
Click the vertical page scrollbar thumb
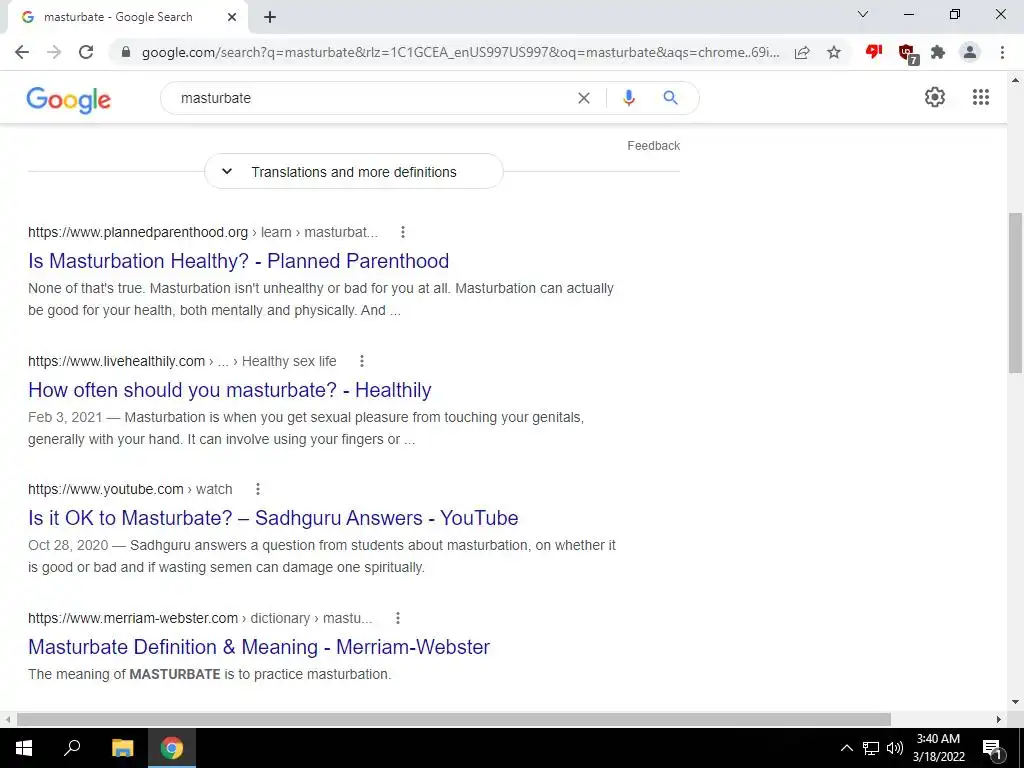tap(1015, 293)
